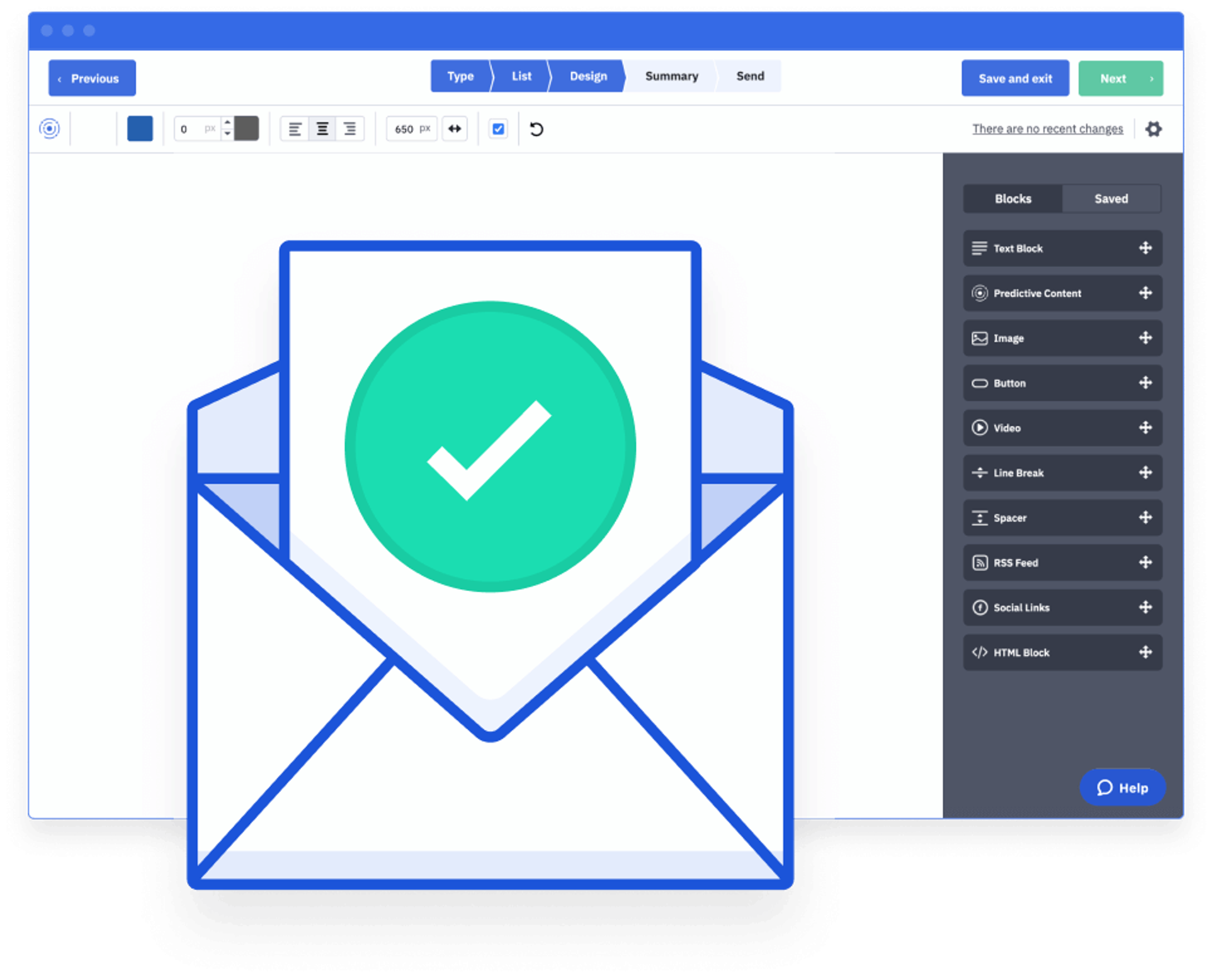Image resolution: width=1209 pixels, height=980 pixels.
Task: Increase the padding value with the stepper arrow
Action: (227, 123)
